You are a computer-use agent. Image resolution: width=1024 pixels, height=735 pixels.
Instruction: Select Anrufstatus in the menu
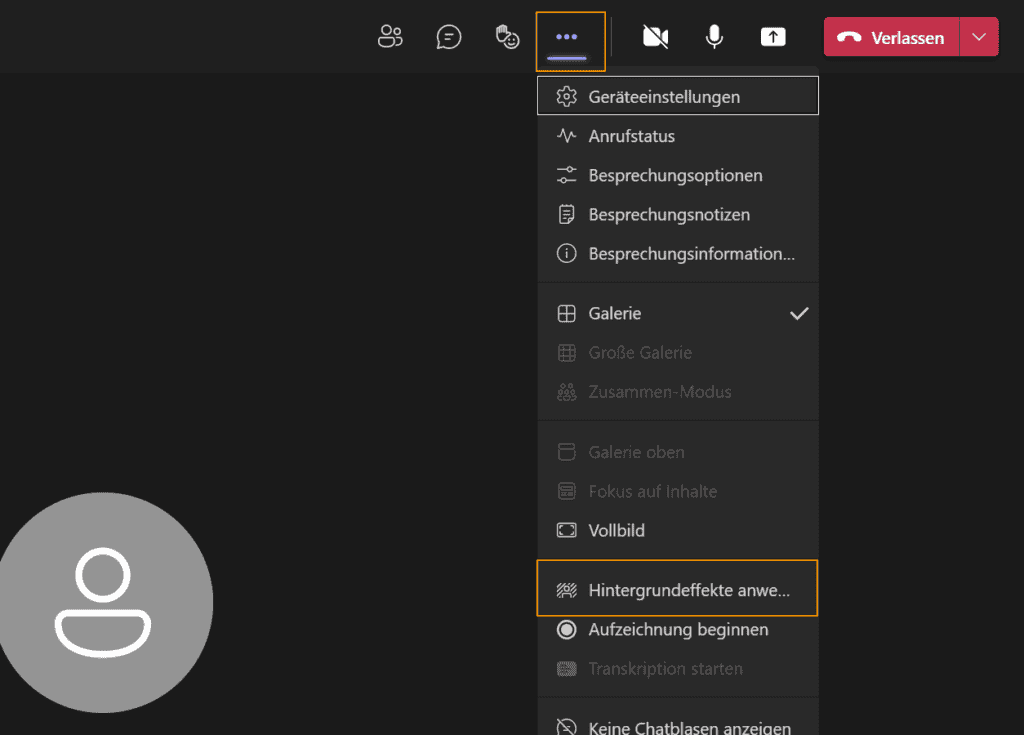(678, 136)
